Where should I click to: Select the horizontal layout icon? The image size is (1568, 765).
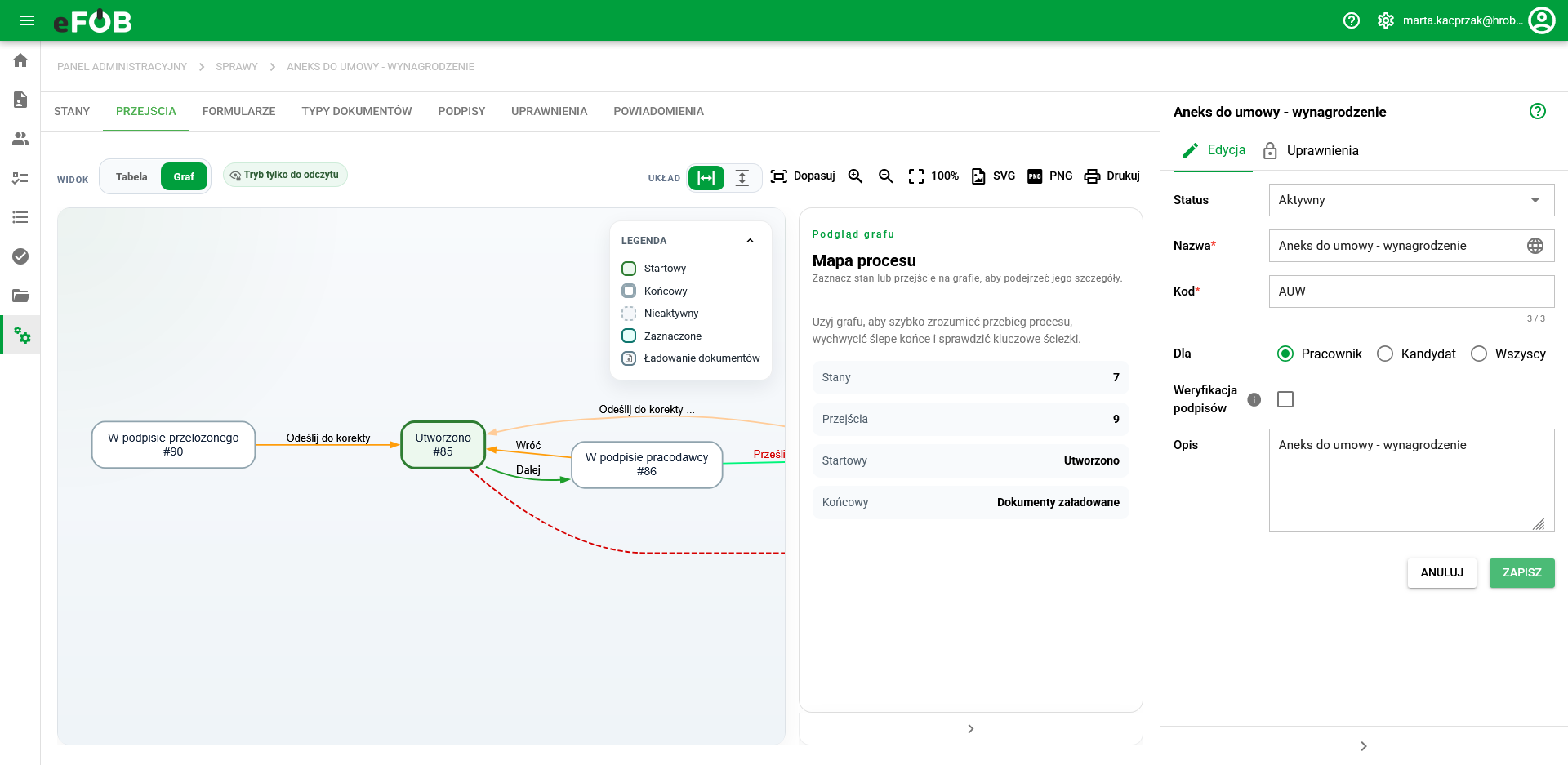pyautogui.click(x=706, y=177)
